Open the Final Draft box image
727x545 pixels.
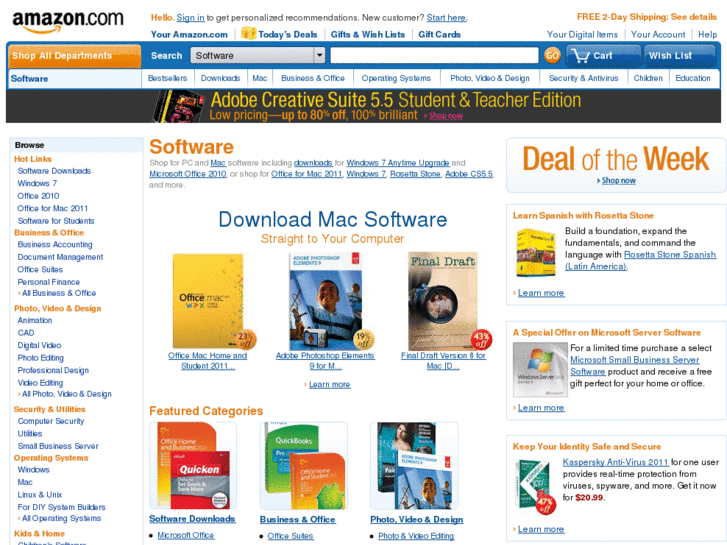point(443,301)
